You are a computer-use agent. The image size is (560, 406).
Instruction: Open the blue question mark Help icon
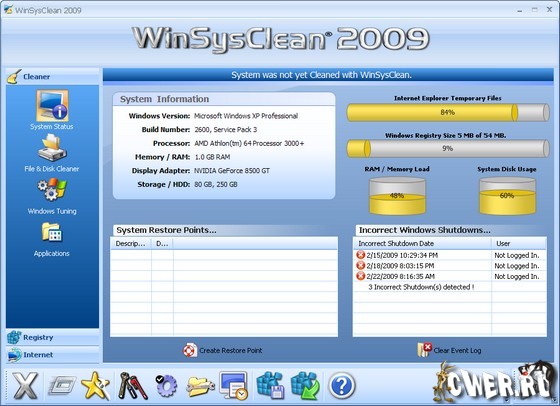342,386
